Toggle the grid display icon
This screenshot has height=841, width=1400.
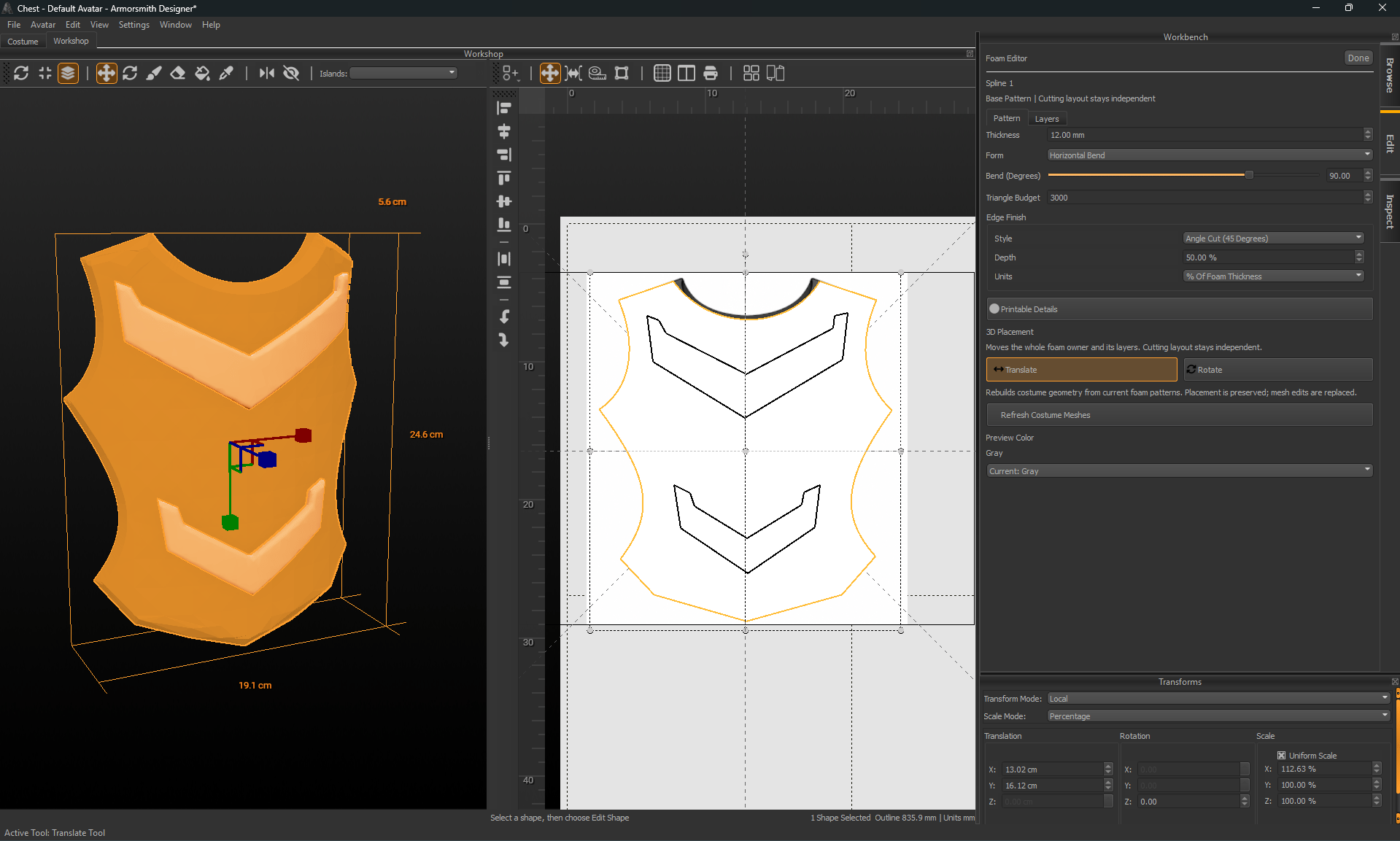662,73
